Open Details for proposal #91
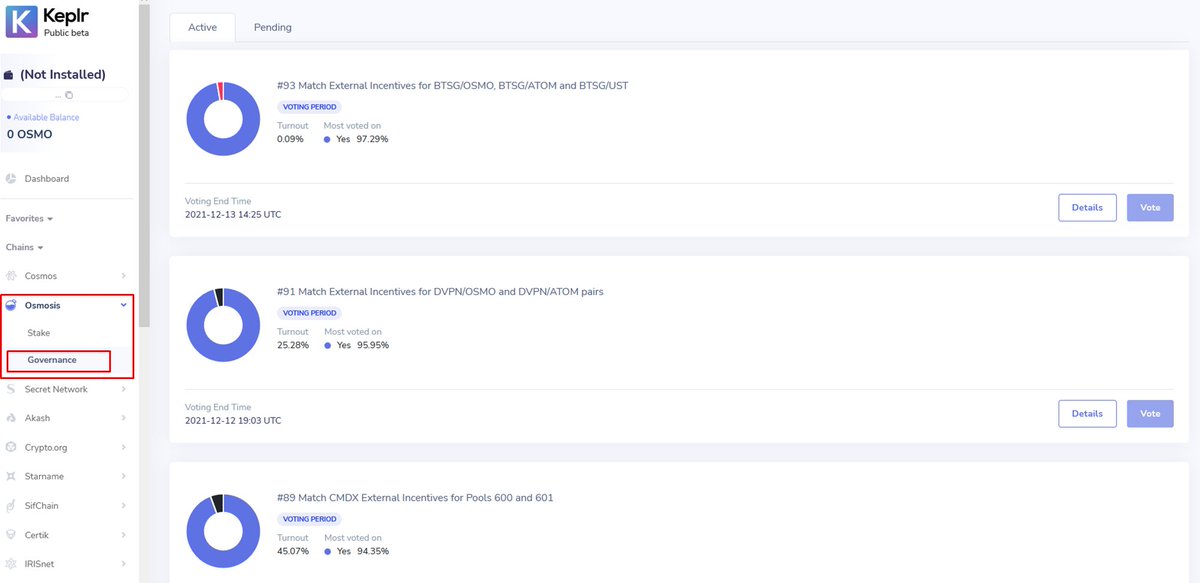 click(1087, 413)
